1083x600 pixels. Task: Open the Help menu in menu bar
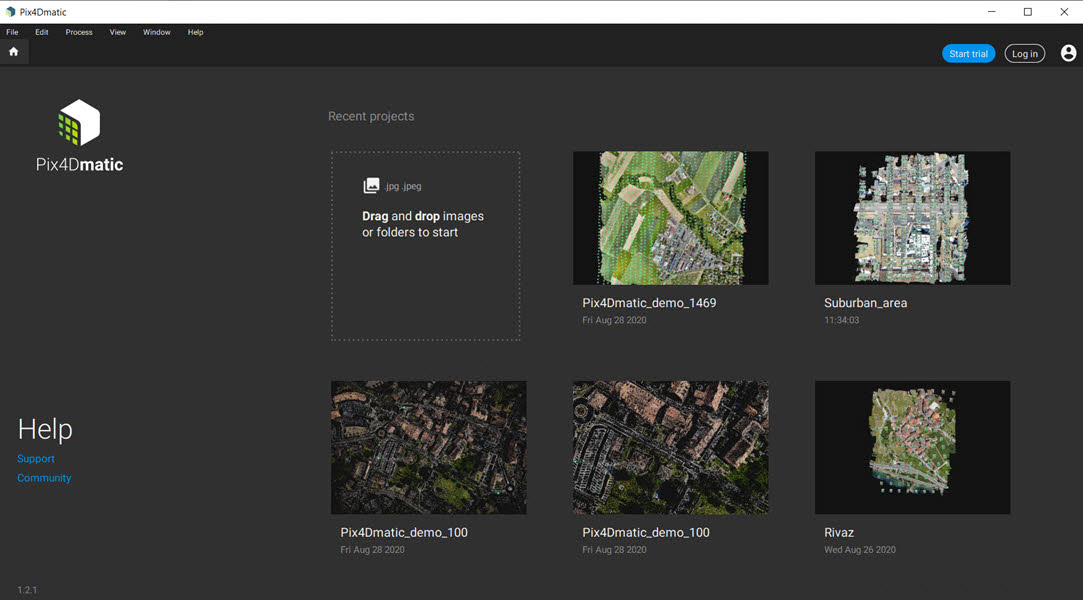195,32
